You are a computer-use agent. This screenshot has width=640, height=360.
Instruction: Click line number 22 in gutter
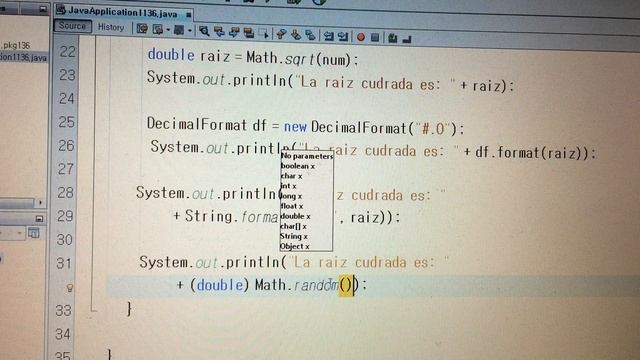67,51
